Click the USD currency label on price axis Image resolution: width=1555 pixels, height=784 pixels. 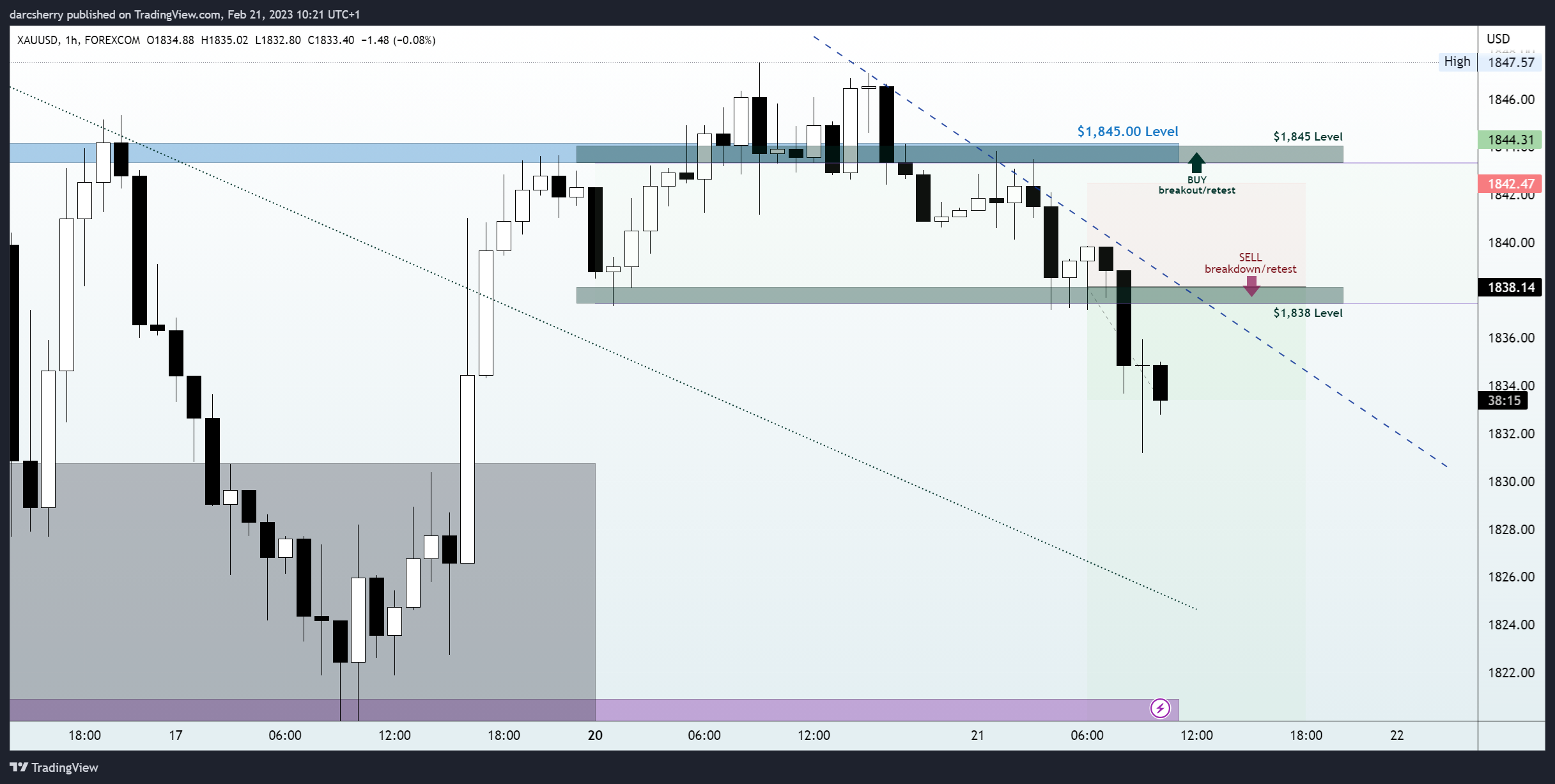pos(1498,39)
